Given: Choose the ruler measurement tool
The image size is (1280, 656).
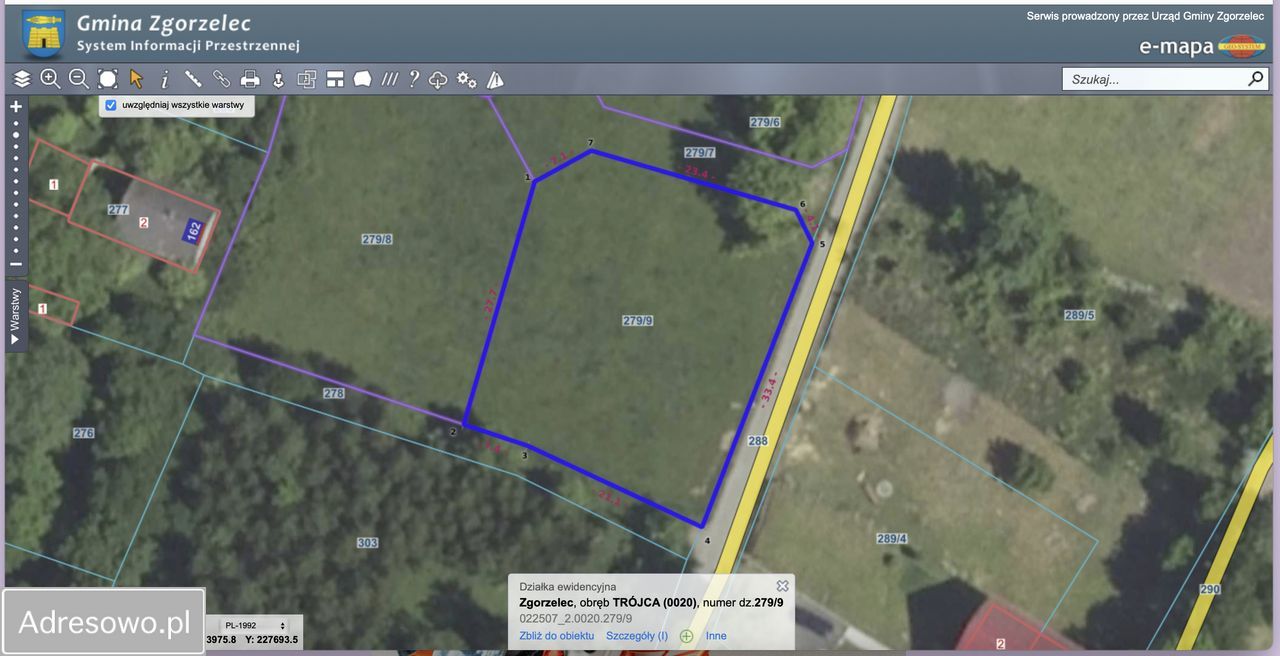Looking at the screenshot, I should (x=193, y=79).
